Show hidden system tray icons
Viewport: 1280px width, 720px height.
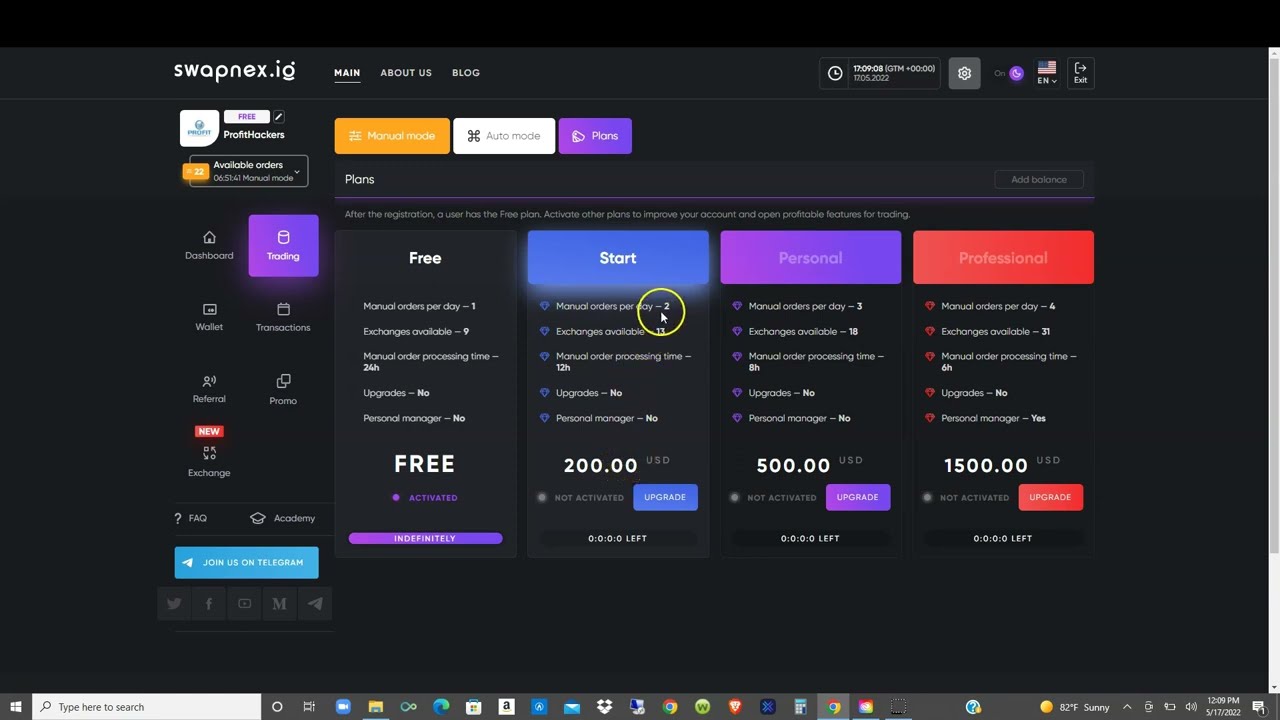pos(1127,707)
